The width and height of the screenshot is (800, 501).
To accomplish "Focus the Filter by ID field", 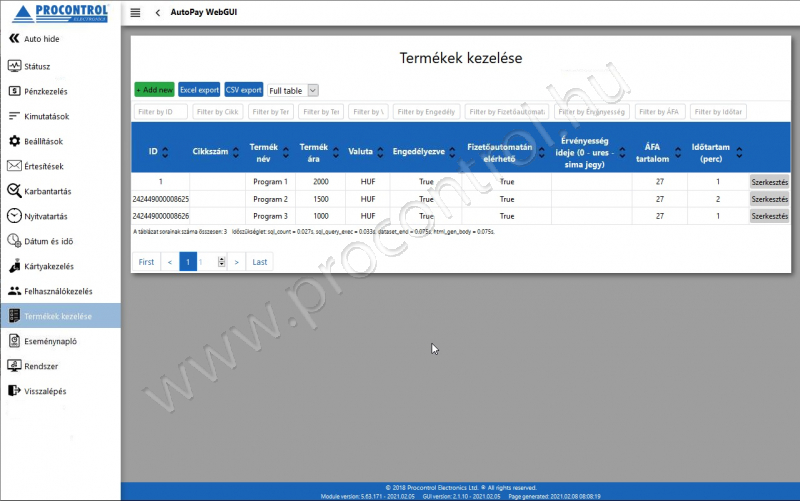I will click(161, 112).
